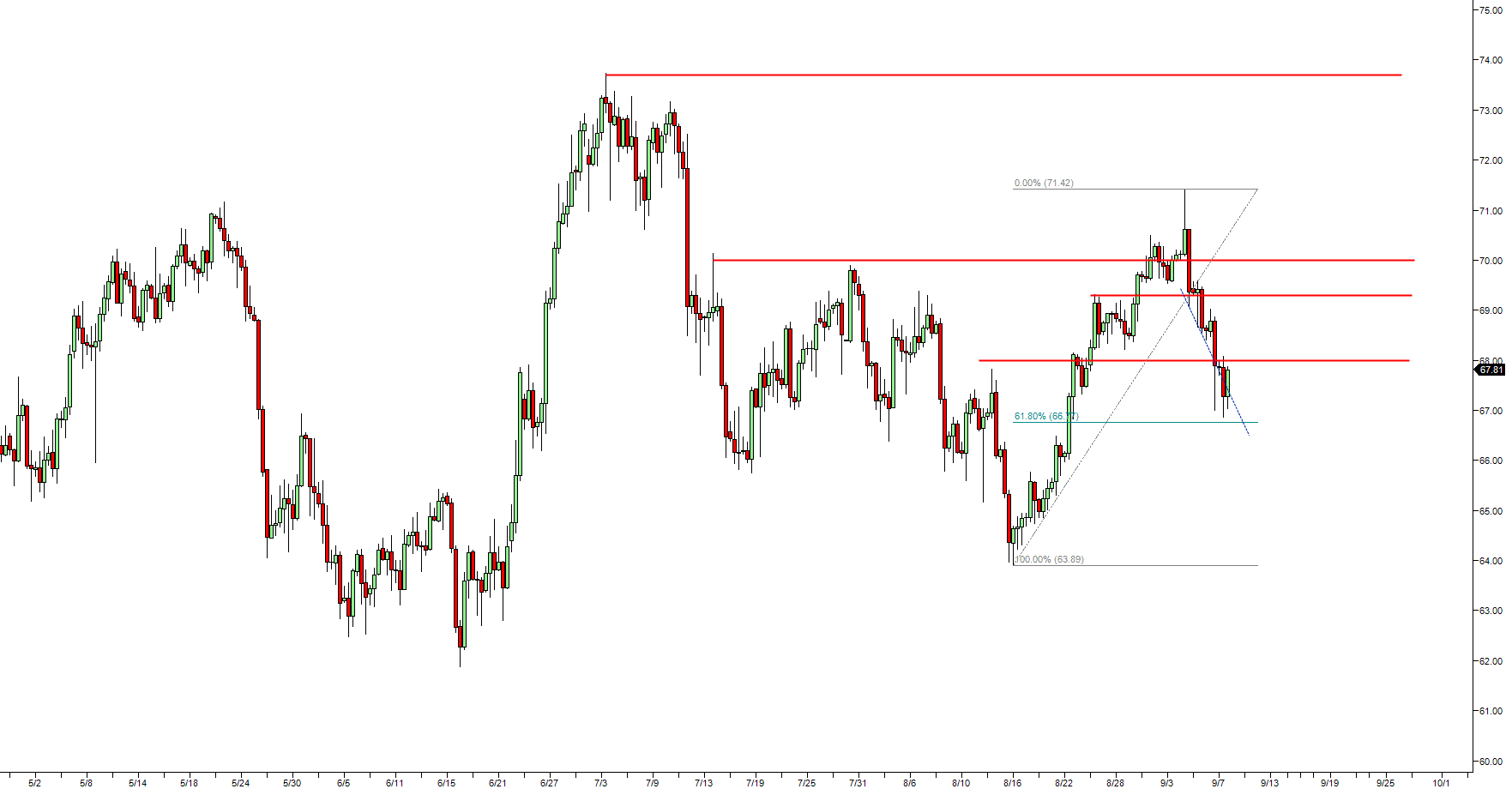Click the 8/28 date axis label
This screenshot has height=795, width=1512.
[1115, 783]
